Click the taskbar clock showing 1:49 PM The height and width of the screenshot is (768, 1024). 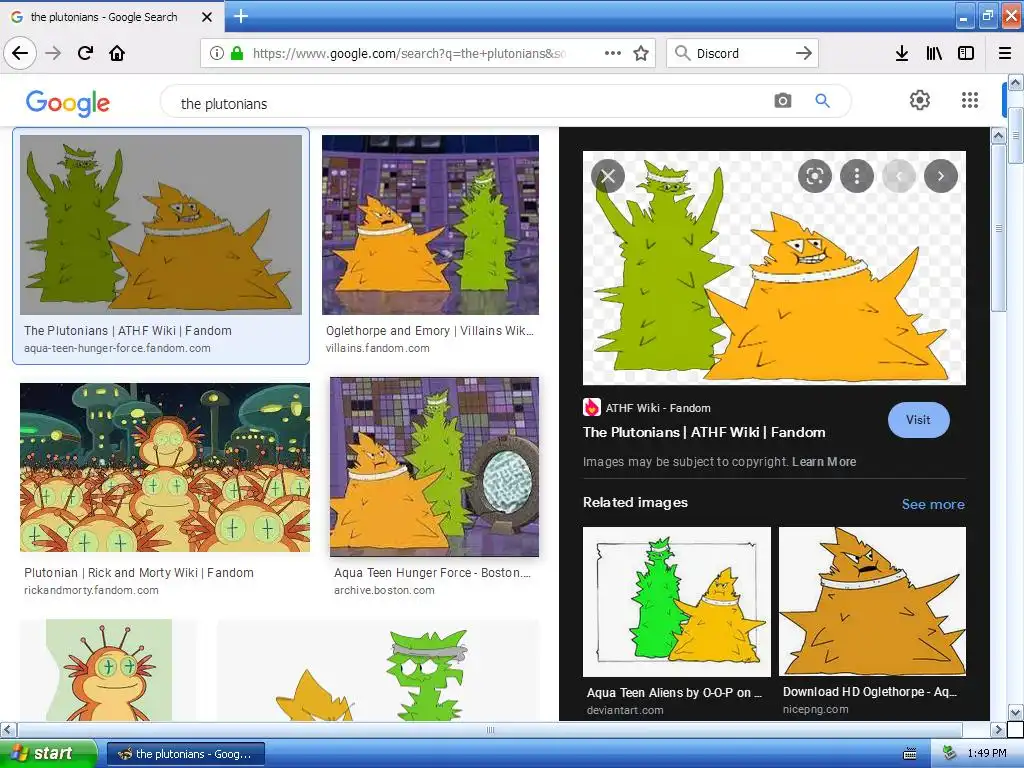click(987, 754)
